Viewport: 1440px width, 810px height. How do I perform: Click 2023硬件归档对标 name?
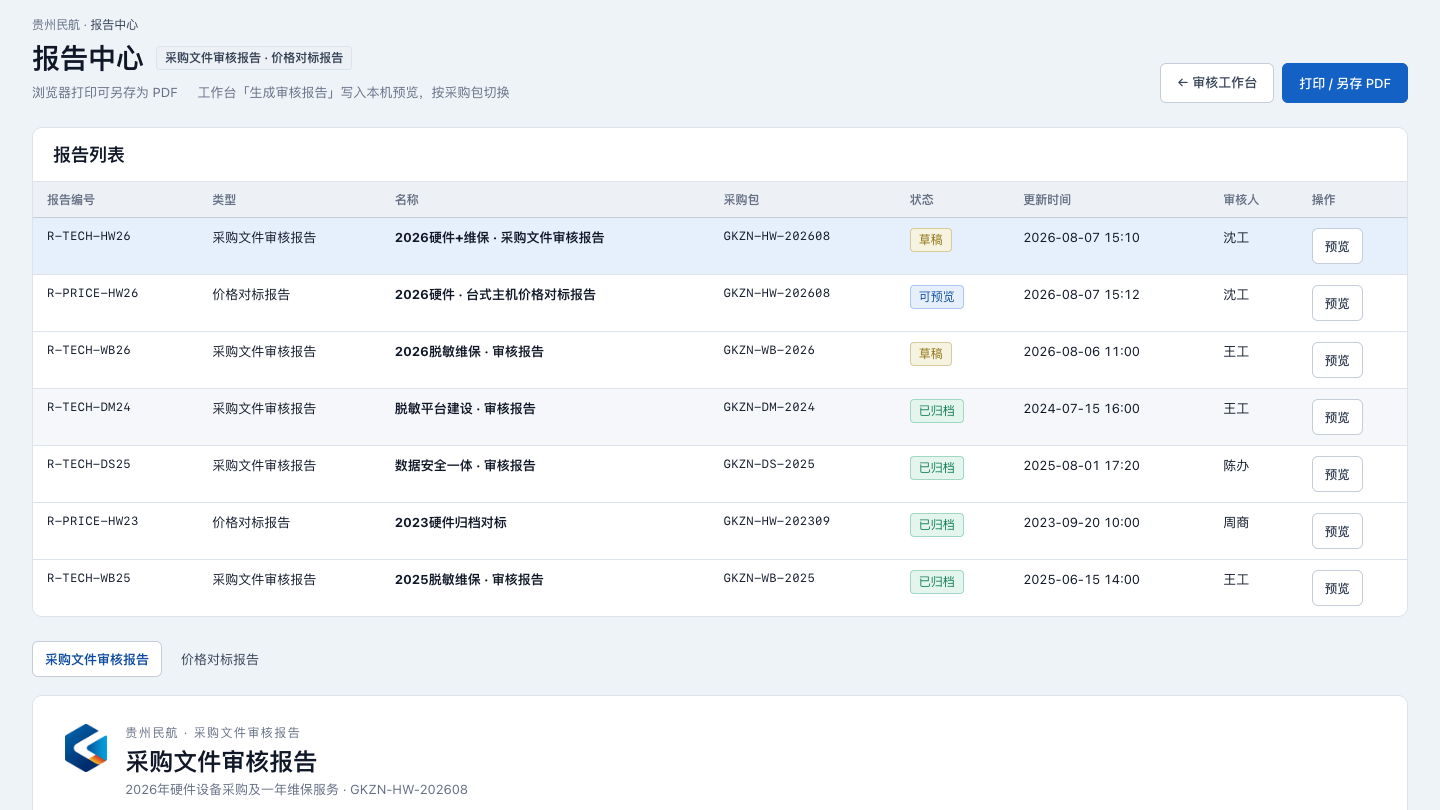(x=451, y=523)
